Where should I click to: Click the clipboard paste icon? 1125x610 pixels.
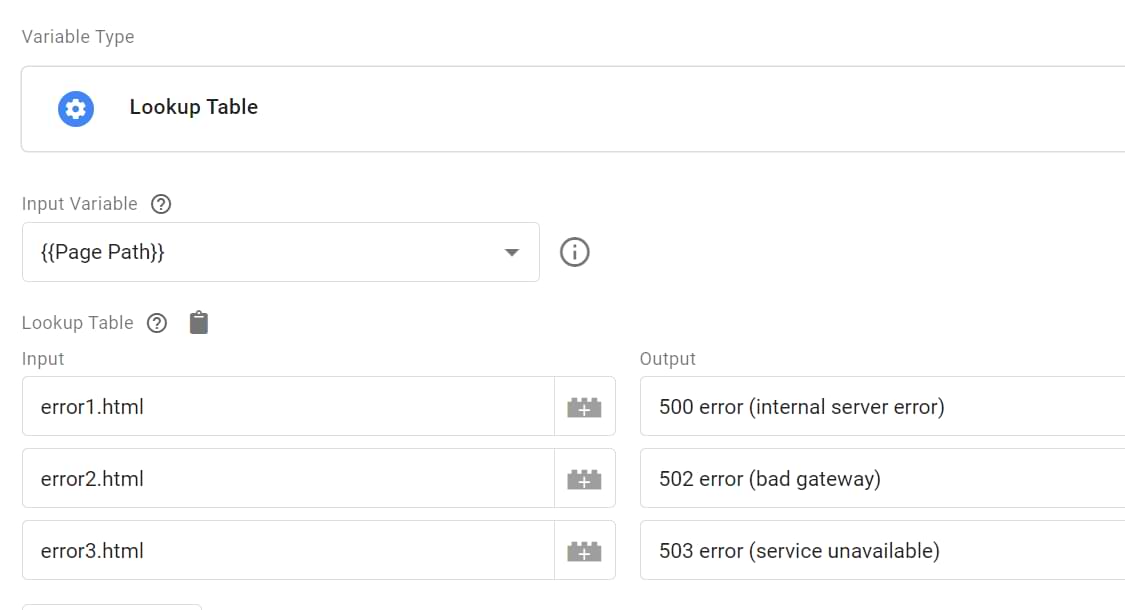pos(199,323)
